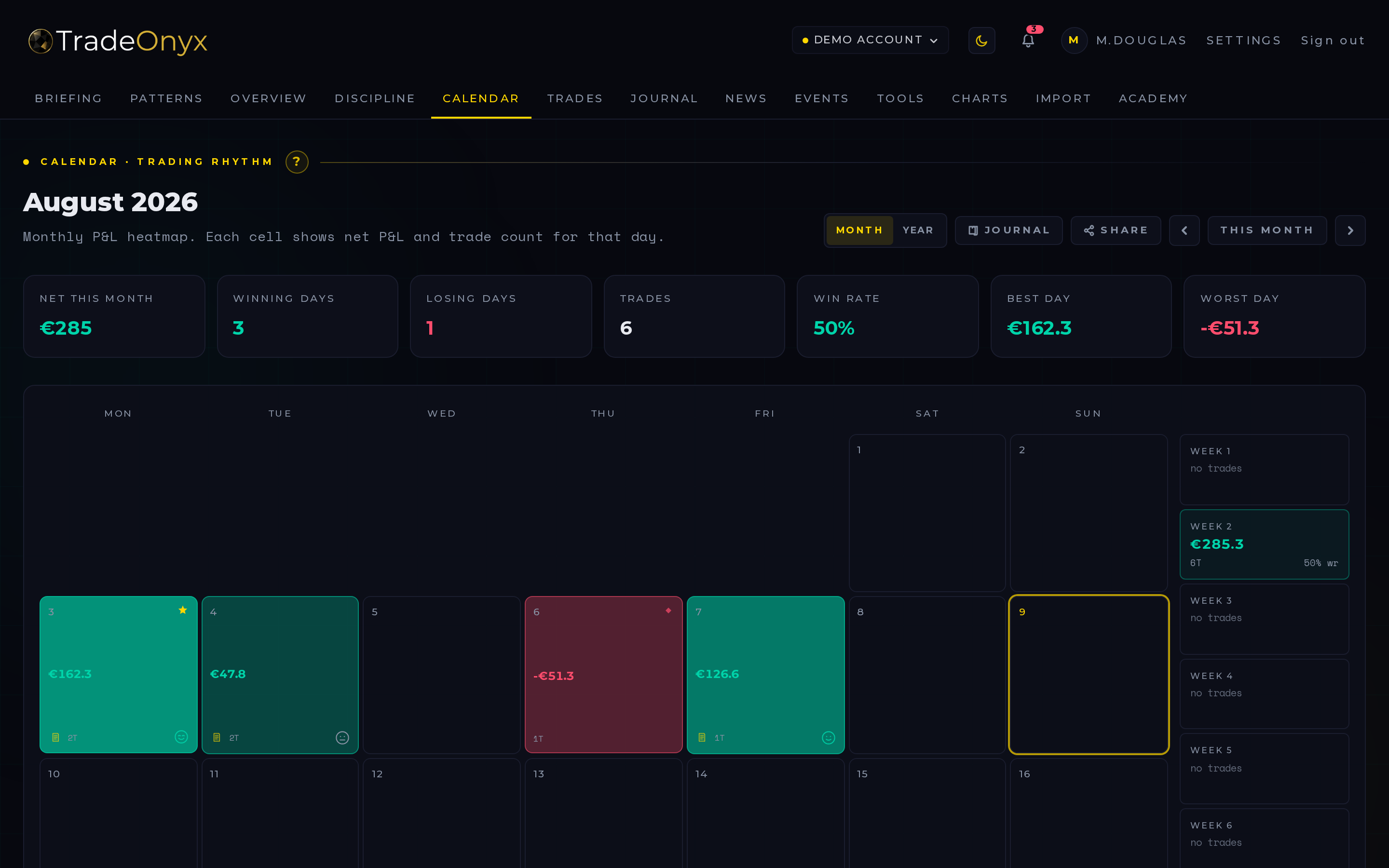Viewport: 1389px width, 868px height.
Task: Go to next month arrow
Action: (x=1350, y=230)
